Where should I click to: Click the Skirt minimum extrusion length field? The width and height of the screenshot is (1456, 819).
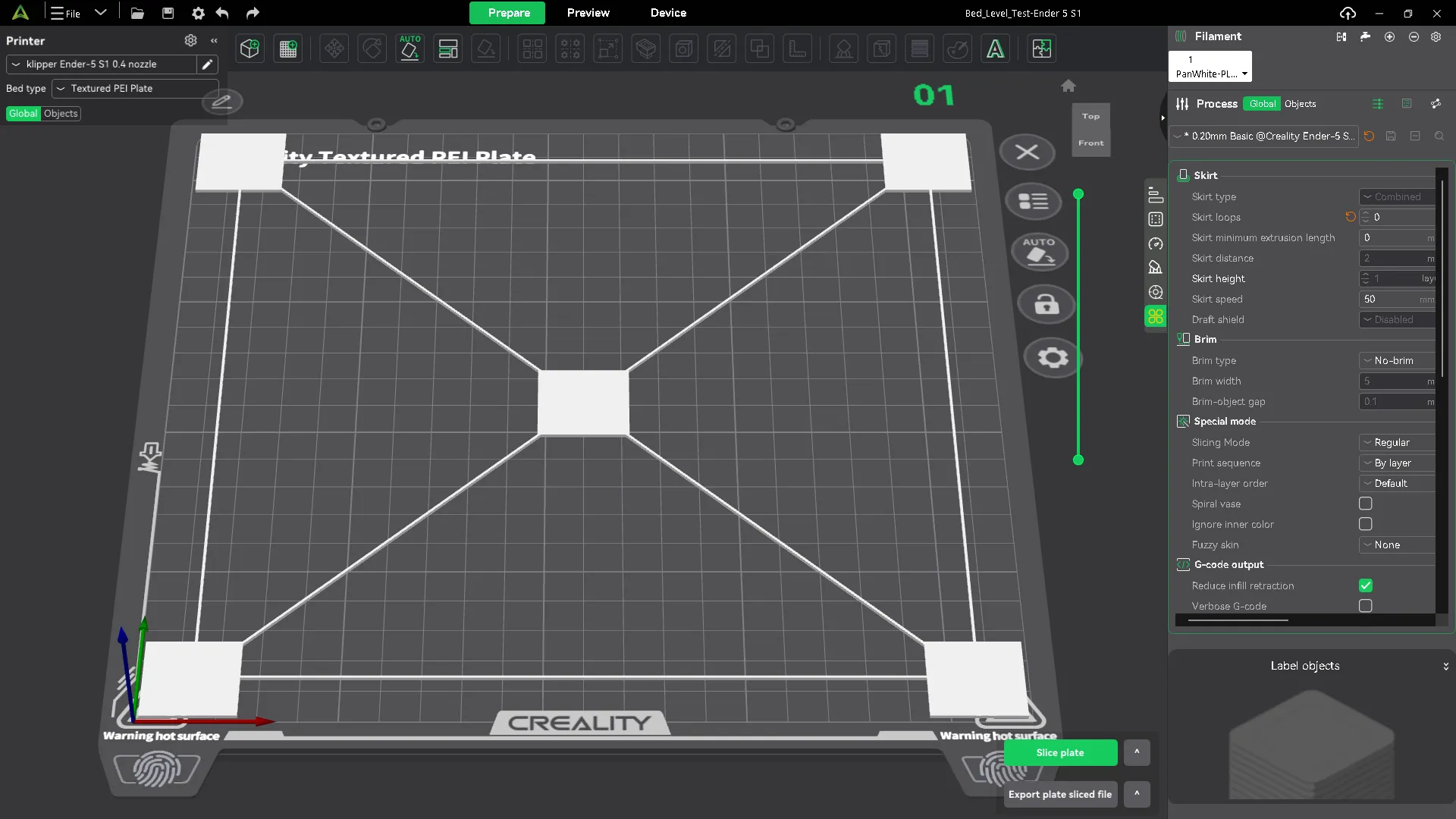[x=1398, y=238]
